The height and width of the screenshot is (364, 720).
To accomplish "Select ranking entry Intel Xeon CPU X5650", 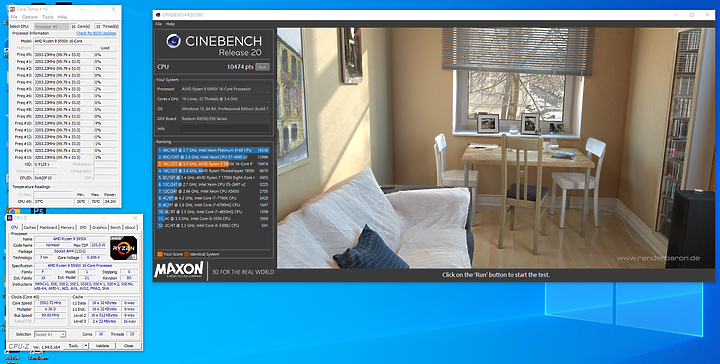I will pyautogui.click(x=214, y=191).
